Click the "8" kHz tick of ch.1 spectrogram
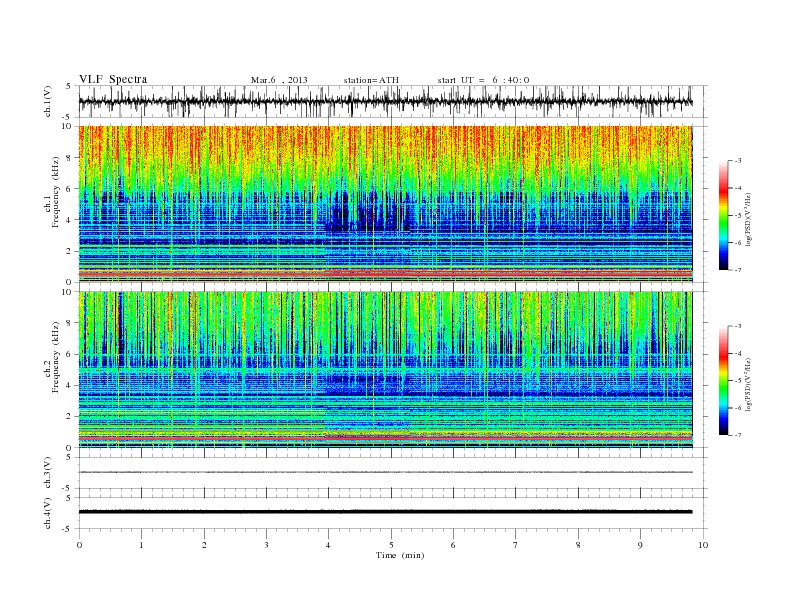The height and width of the screenshot is (612, 792). pyautogui.click(x=69, y=158)
